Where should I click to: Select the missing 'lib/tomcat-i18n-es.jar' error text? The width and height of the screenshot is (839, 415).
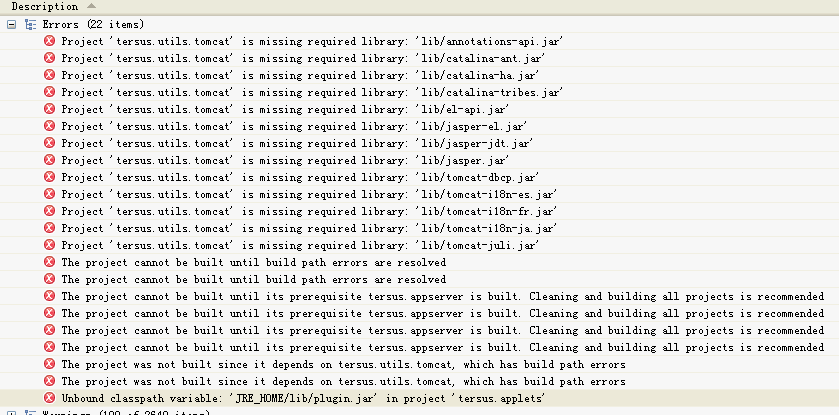point(309,194)
